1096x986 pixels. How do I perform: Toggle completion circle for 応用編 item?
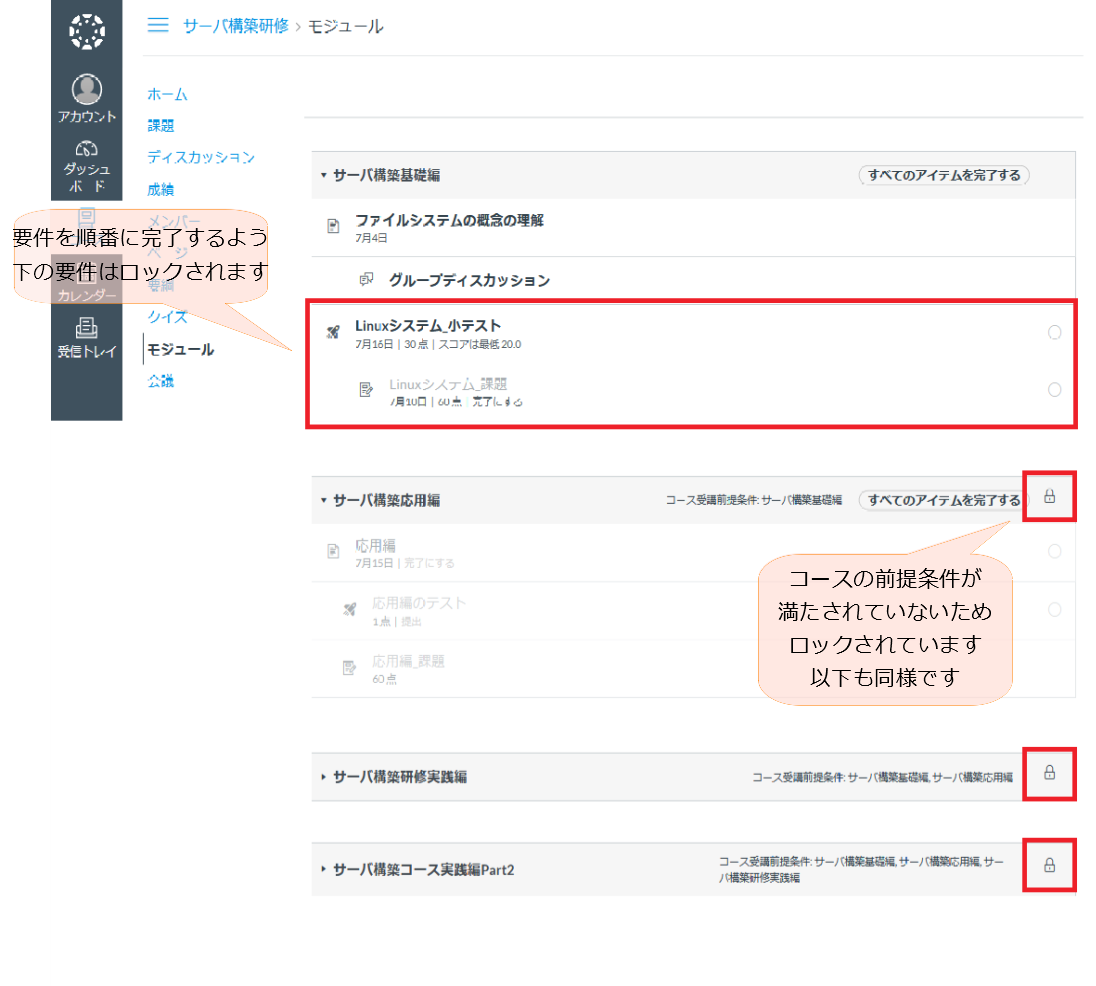point(1055,551)
